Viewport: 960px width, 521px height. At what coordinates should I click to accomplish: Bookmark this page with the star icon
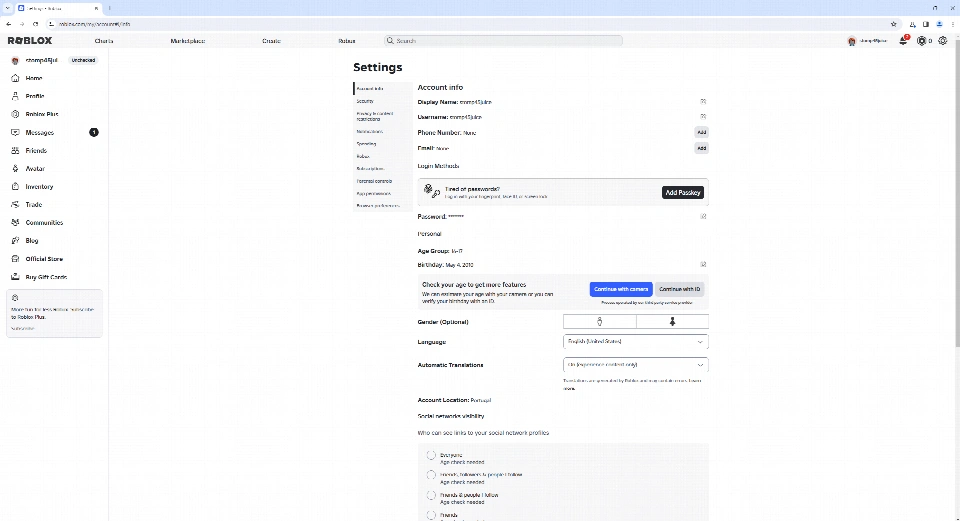pyautogui.click(x=893, y=24)
